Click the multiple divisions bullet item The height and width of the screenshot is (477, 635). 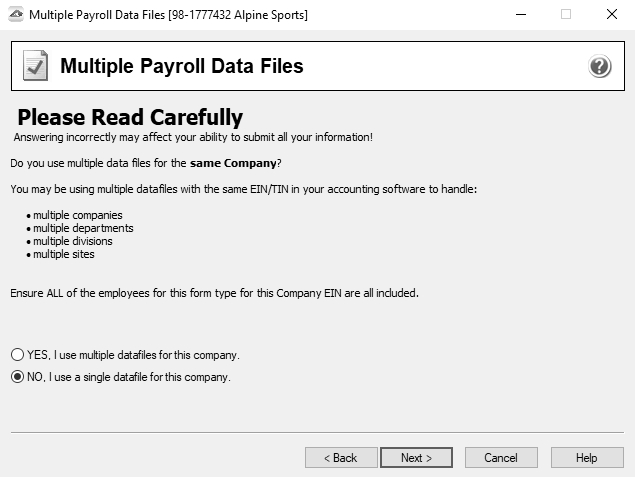(72, 241)
